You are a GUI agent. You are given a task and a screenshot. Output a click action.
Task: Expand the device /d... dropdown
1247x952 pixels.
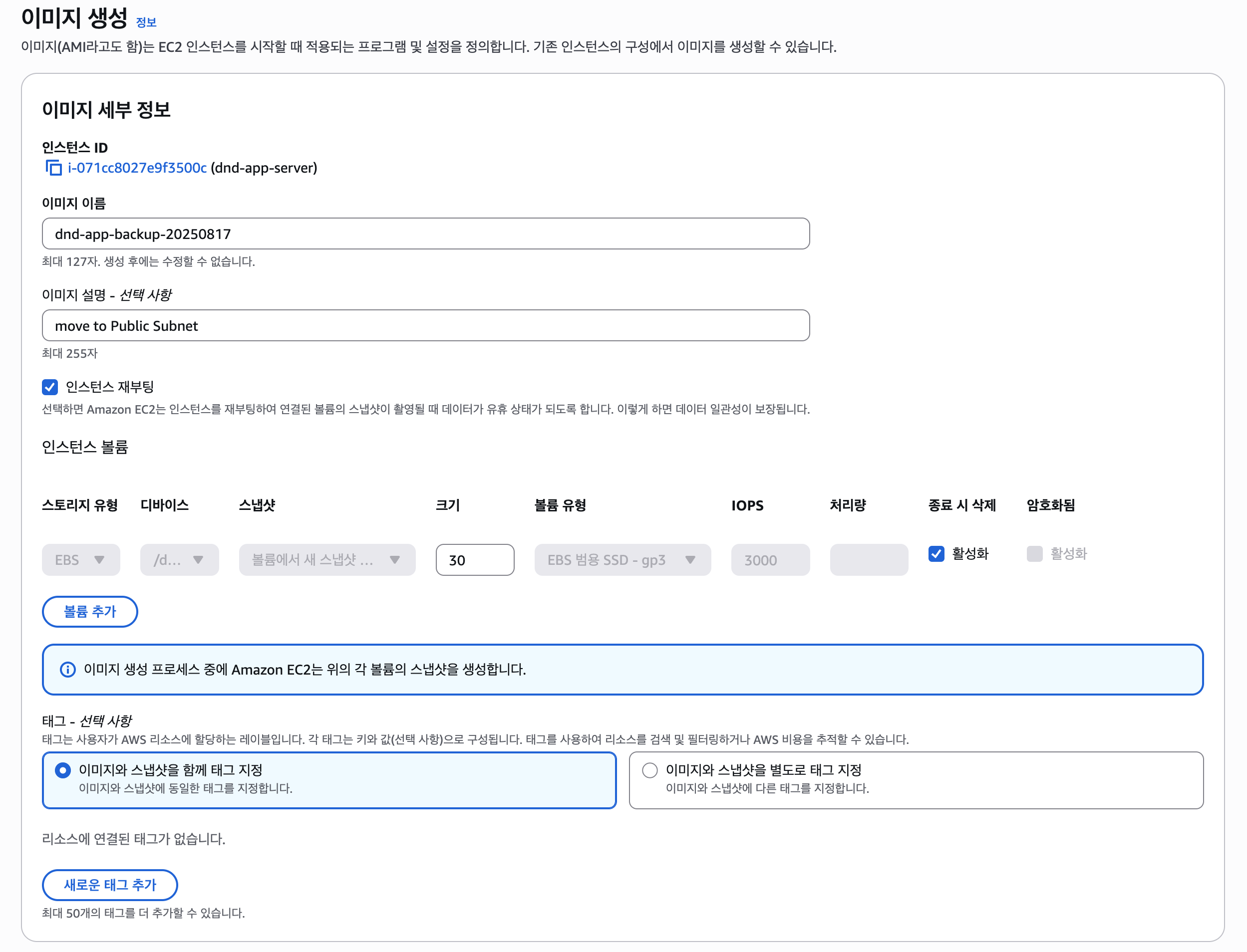[179, 560]
